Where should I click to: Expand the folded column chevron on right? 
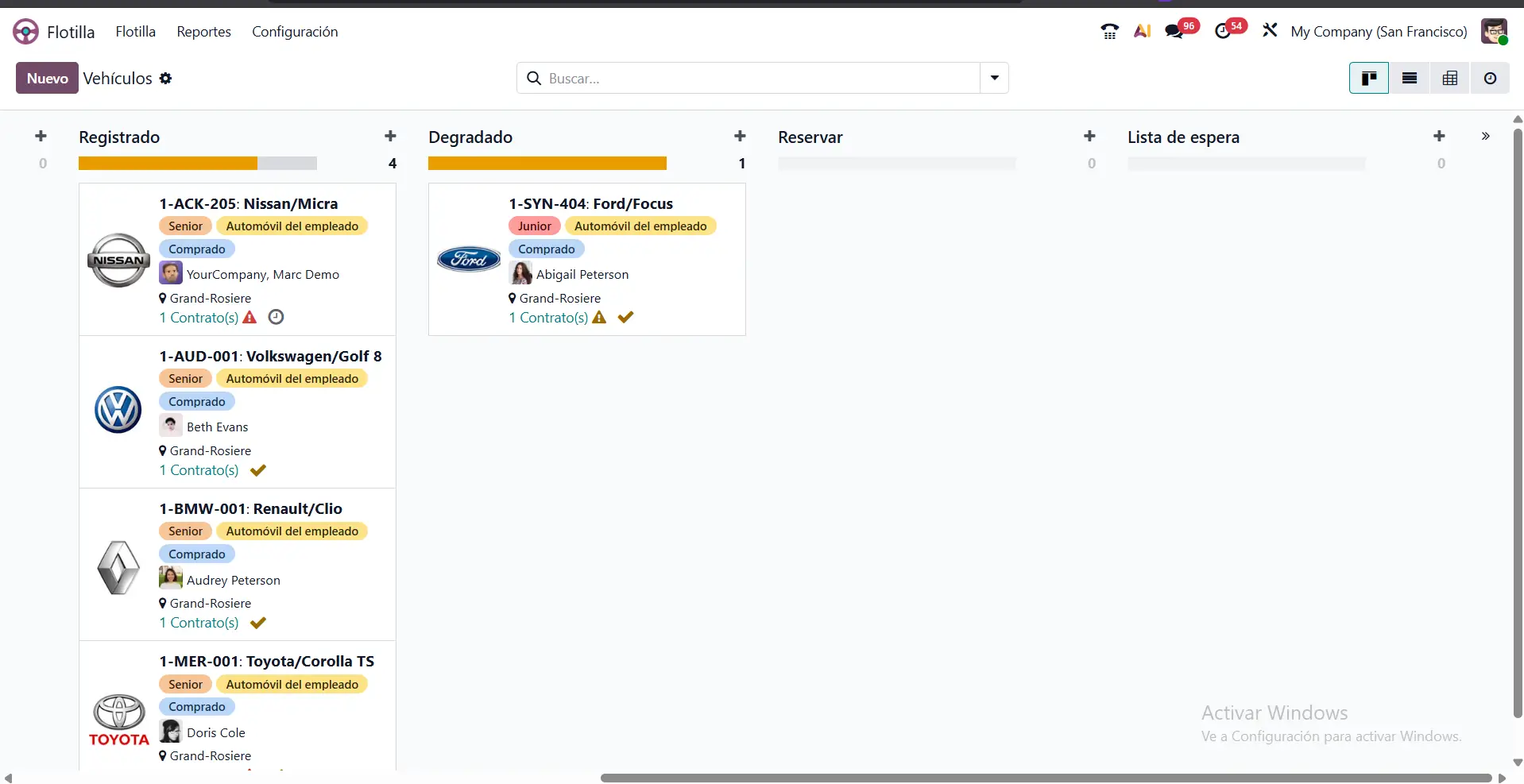coord(1485,137)
